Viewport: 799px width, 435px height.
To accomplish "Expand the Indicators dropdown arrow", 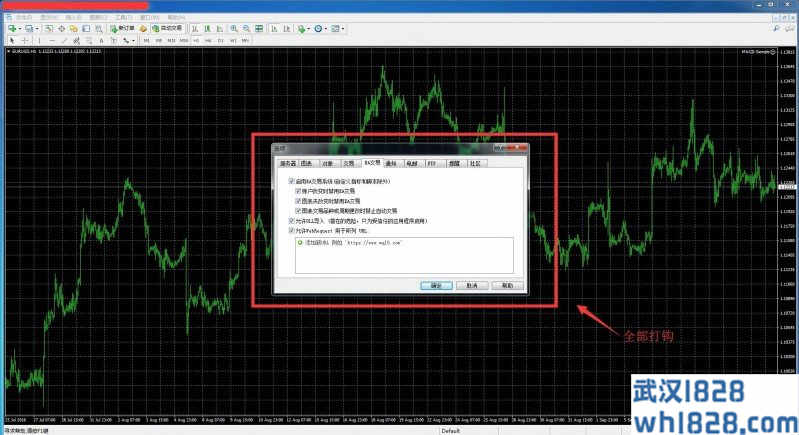I will [308, 29].
